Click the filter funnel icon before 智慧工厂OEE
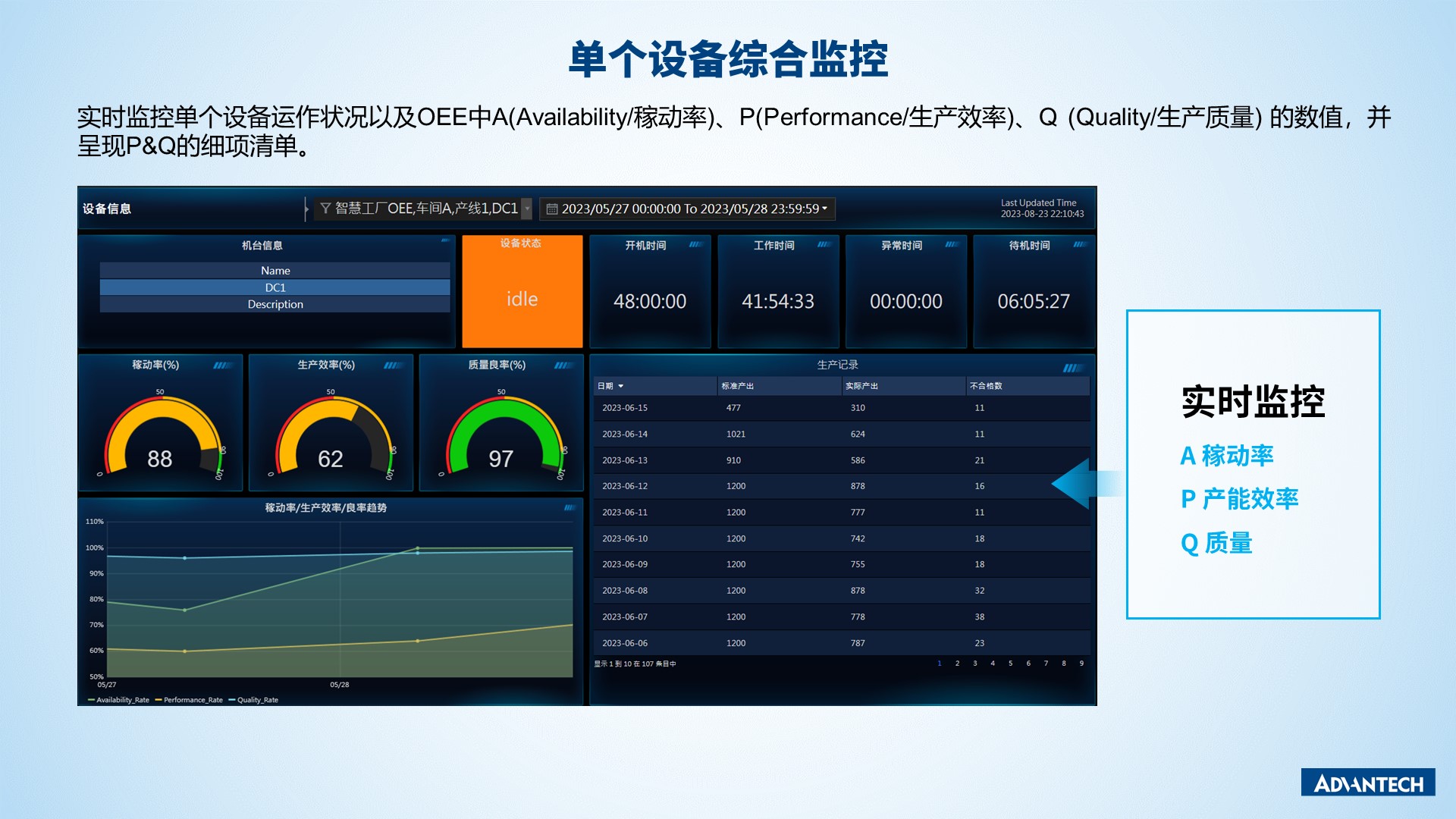Image resolution: width=1456 pixels, height=819 pixels. coord(325,209)
